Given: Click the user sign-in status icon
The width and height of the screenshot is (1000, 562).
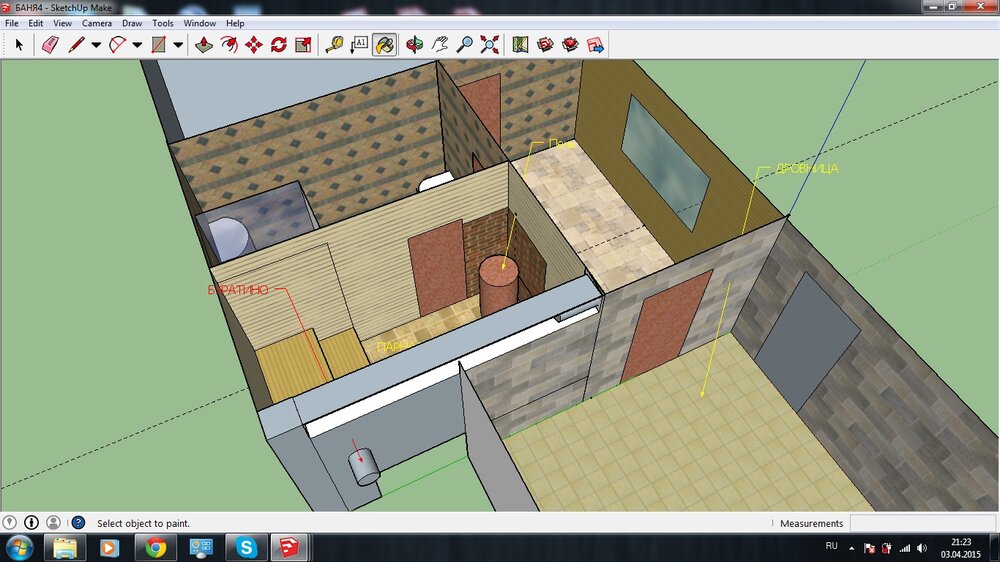Looking at the screenshot, I should coord(54,522).
